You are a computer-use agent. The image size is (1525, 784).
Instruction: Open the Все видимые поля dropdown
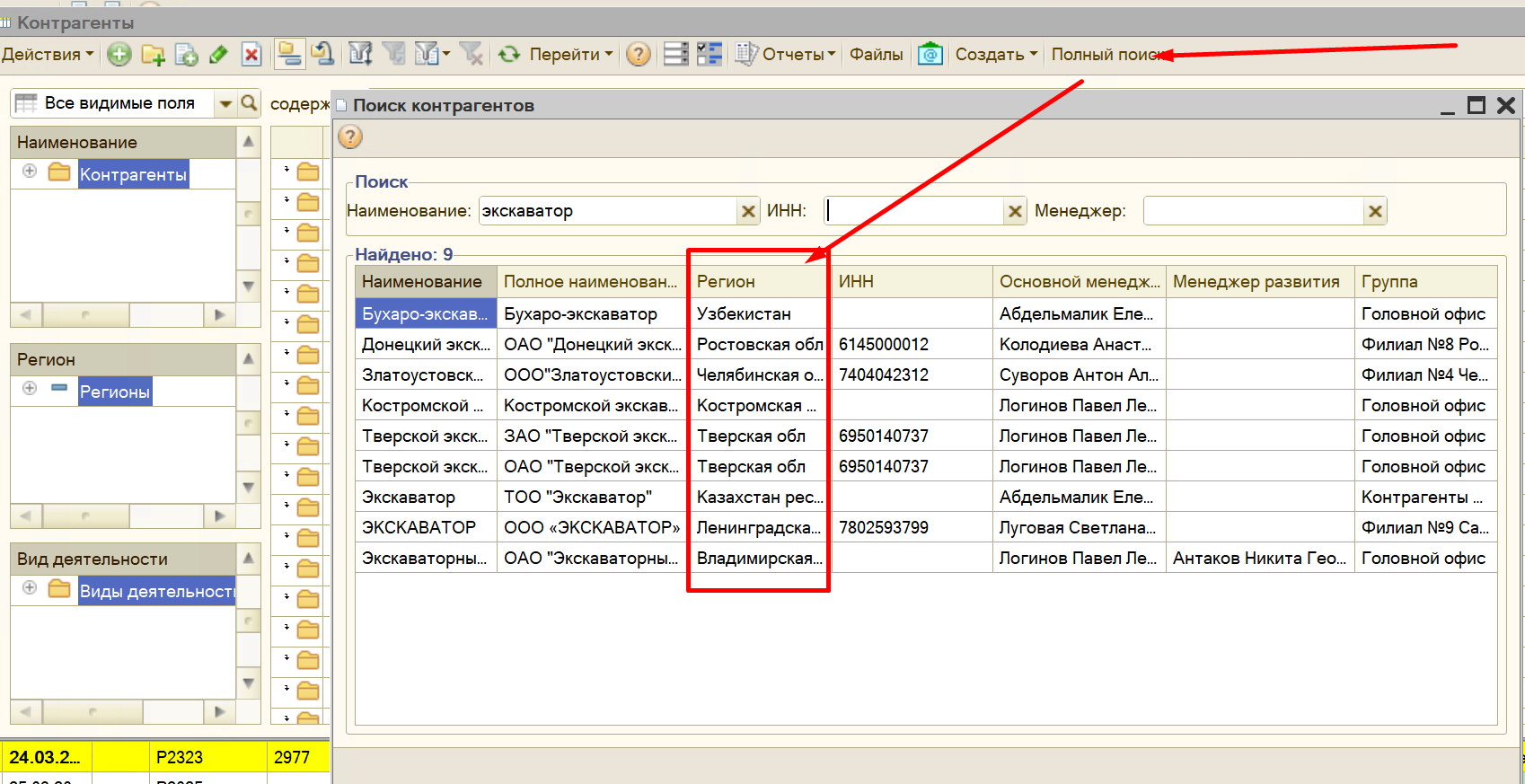(225, 103)
